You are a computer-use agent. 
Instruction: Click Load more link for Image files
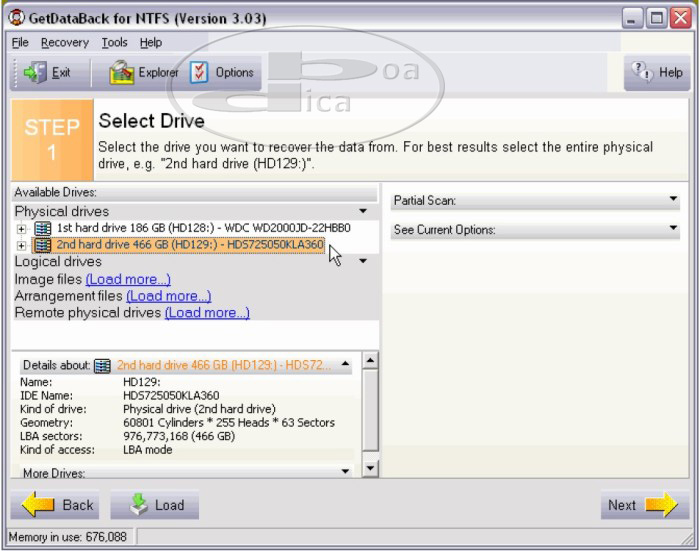[128, 280]
